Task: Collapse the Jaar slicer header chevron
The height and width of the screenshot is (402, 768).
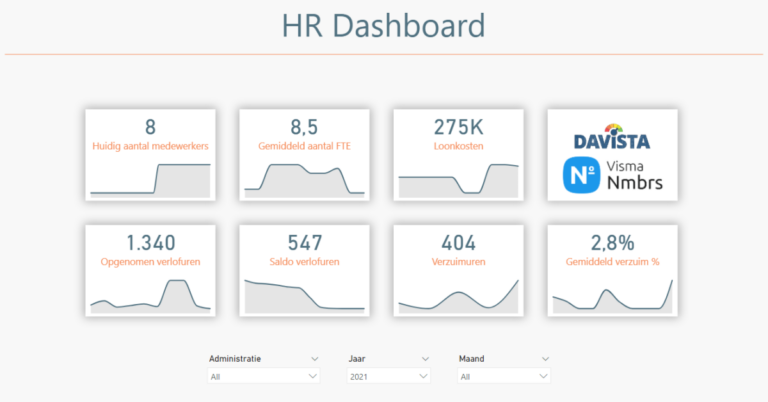Action: 425,359
